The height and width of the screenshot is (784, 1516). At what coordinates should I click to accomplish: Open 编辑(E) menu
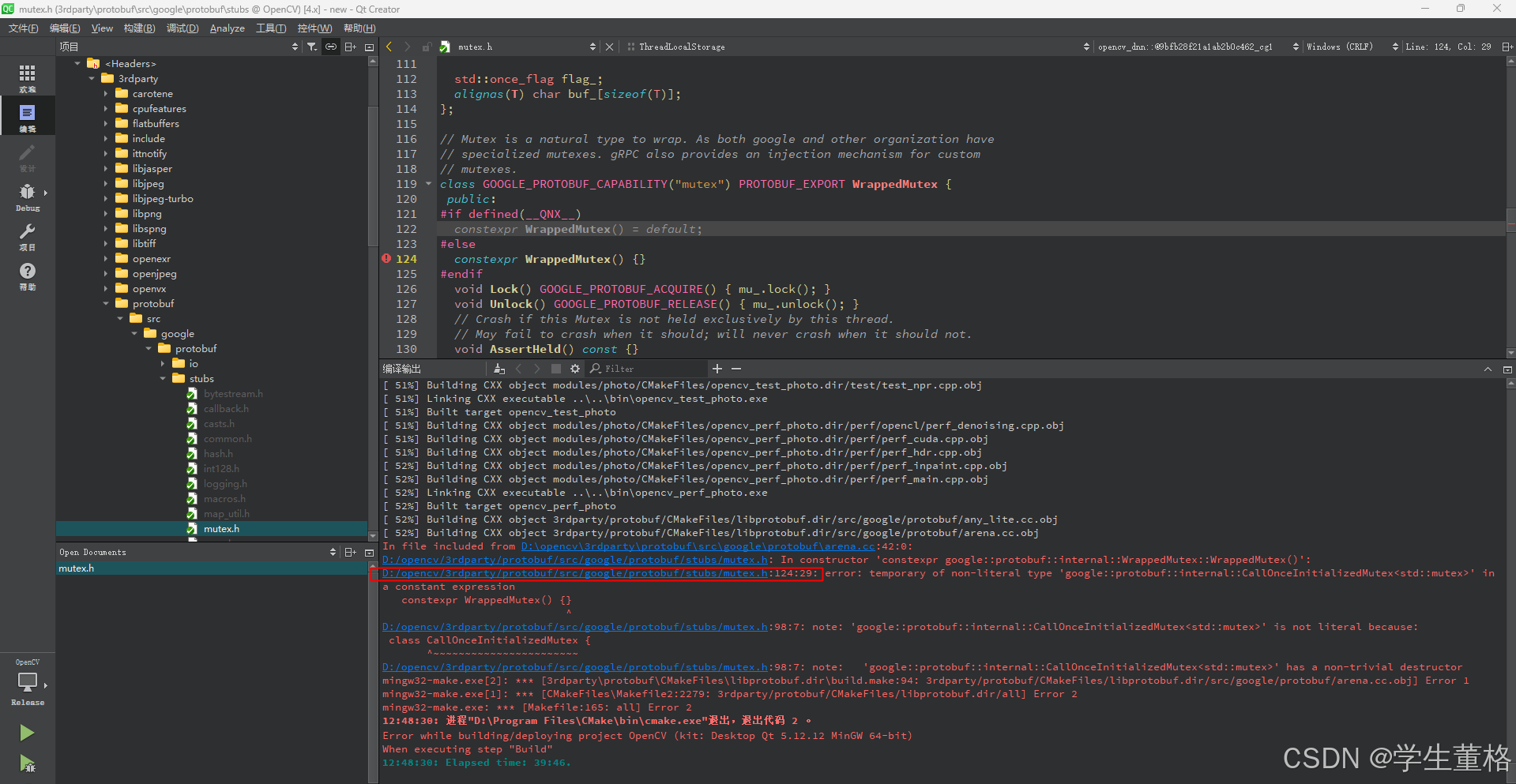pos(65,28)
